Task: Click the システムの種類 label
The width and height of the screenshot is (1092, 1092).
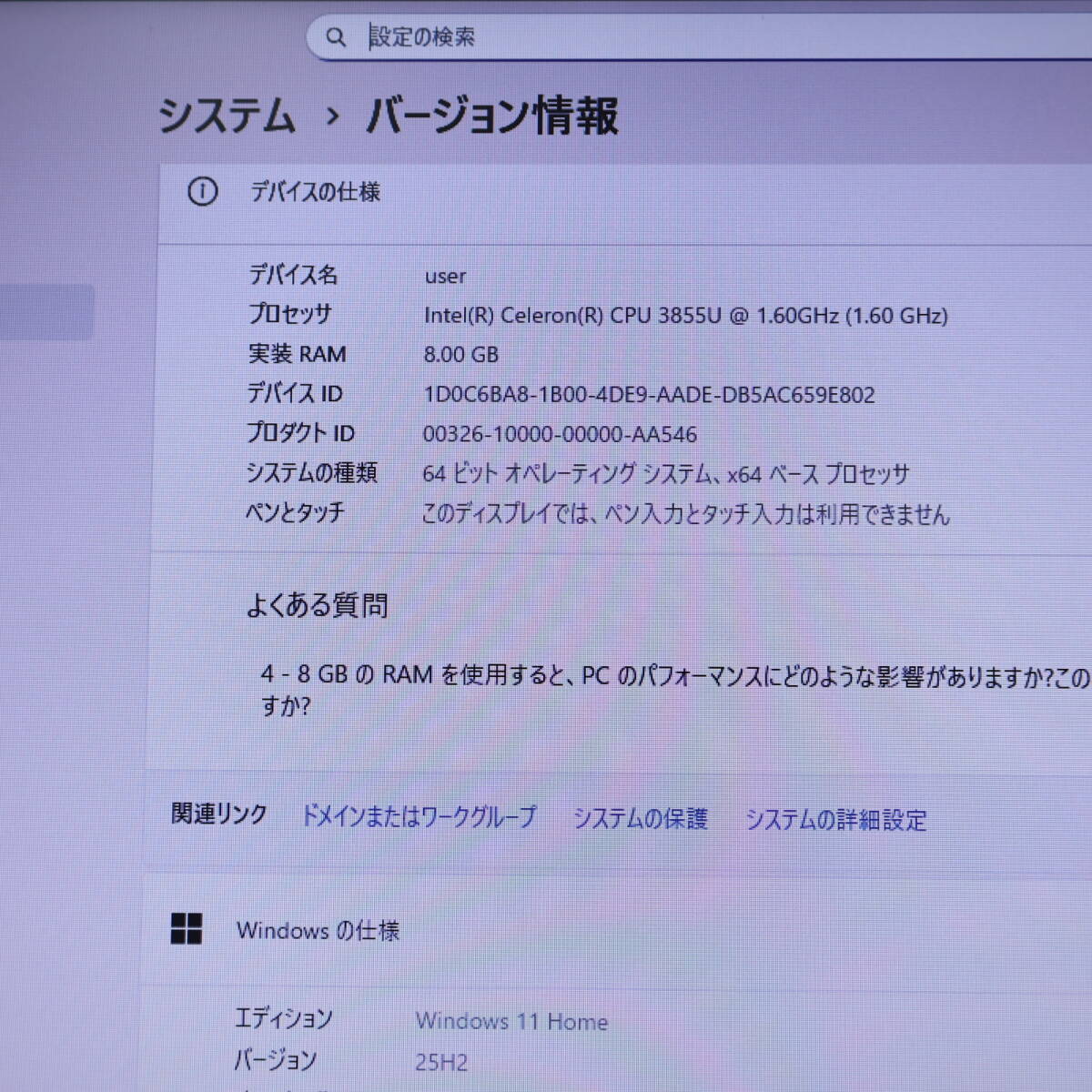Action: tap(311, 473)
